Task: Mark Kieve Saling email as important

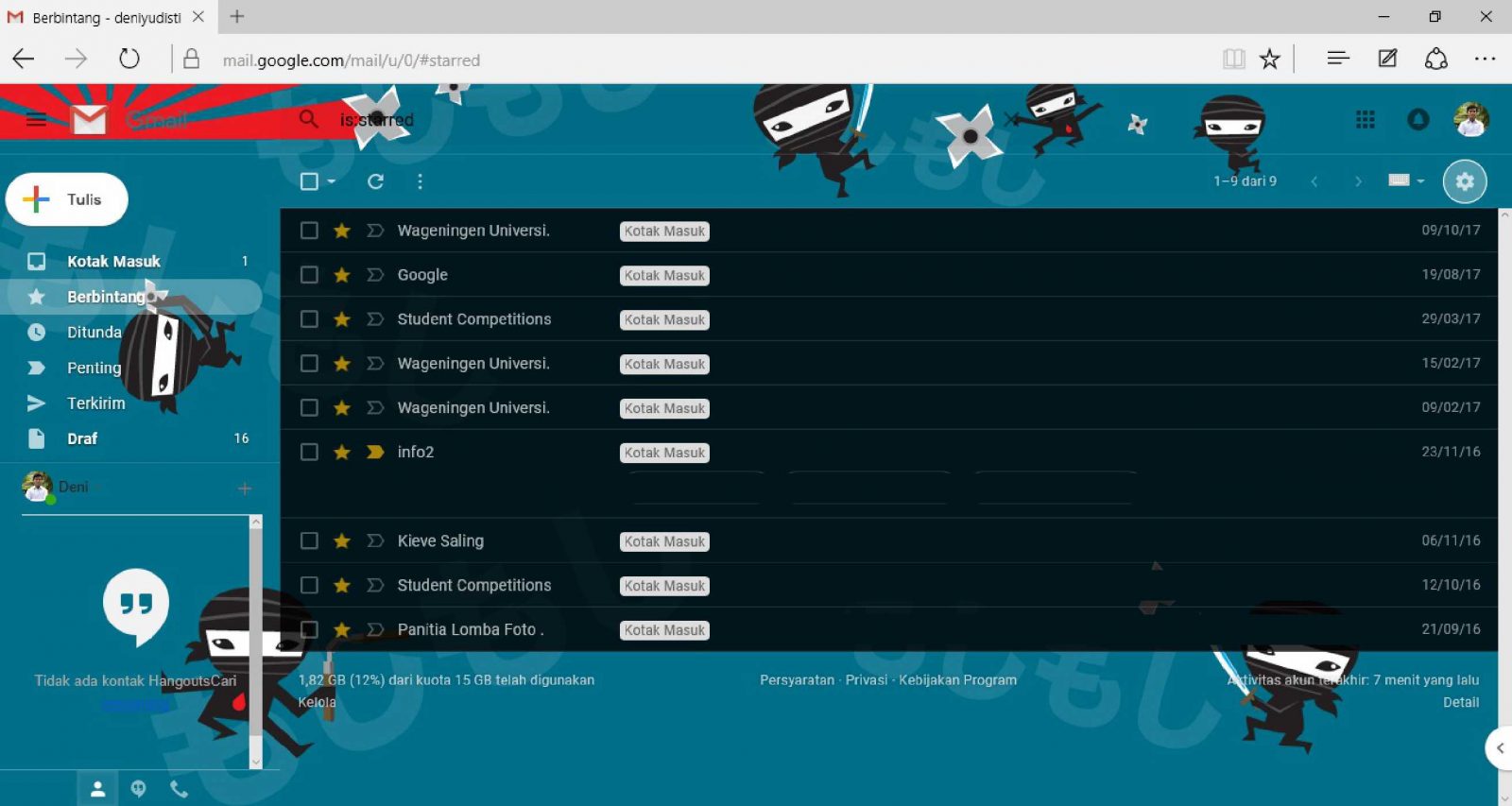Action: pyautogui.click(x=375, y=541)
